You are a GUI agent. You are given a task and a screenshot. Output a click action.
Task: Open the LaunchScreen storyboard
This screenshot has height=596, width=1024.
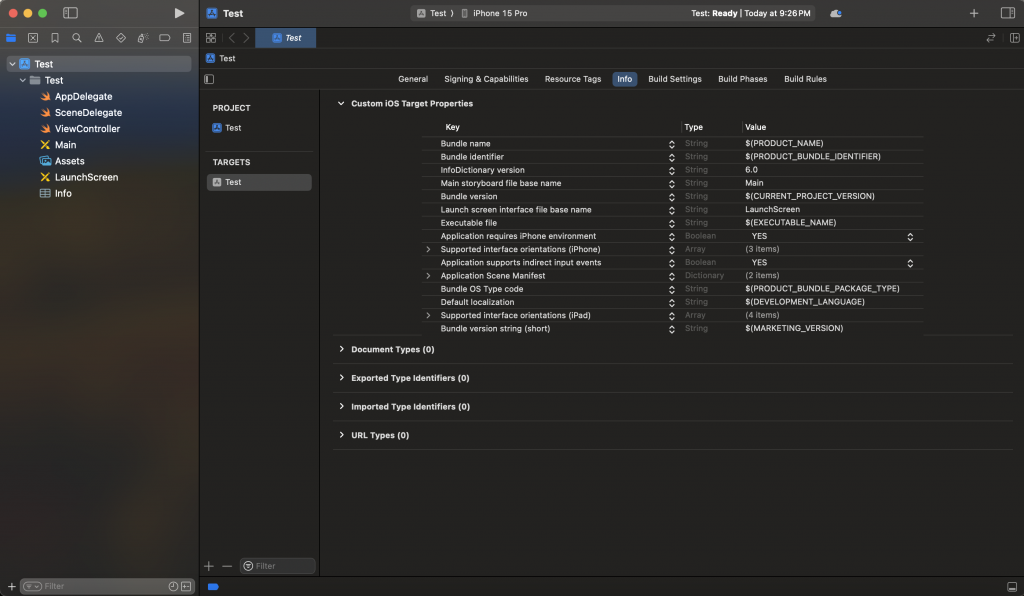click(x=86, y=177)
